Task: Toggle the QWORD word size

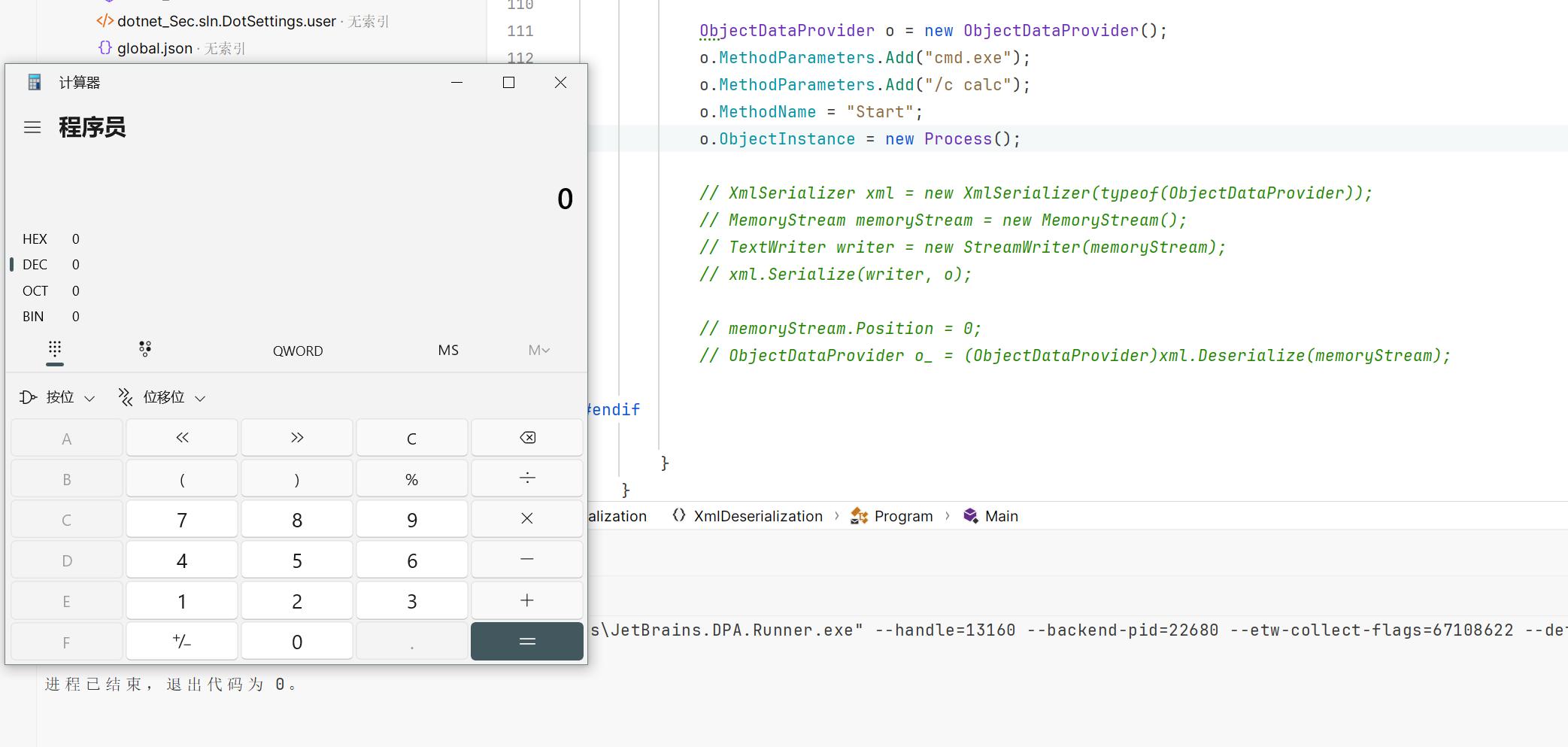Action: 298,351
